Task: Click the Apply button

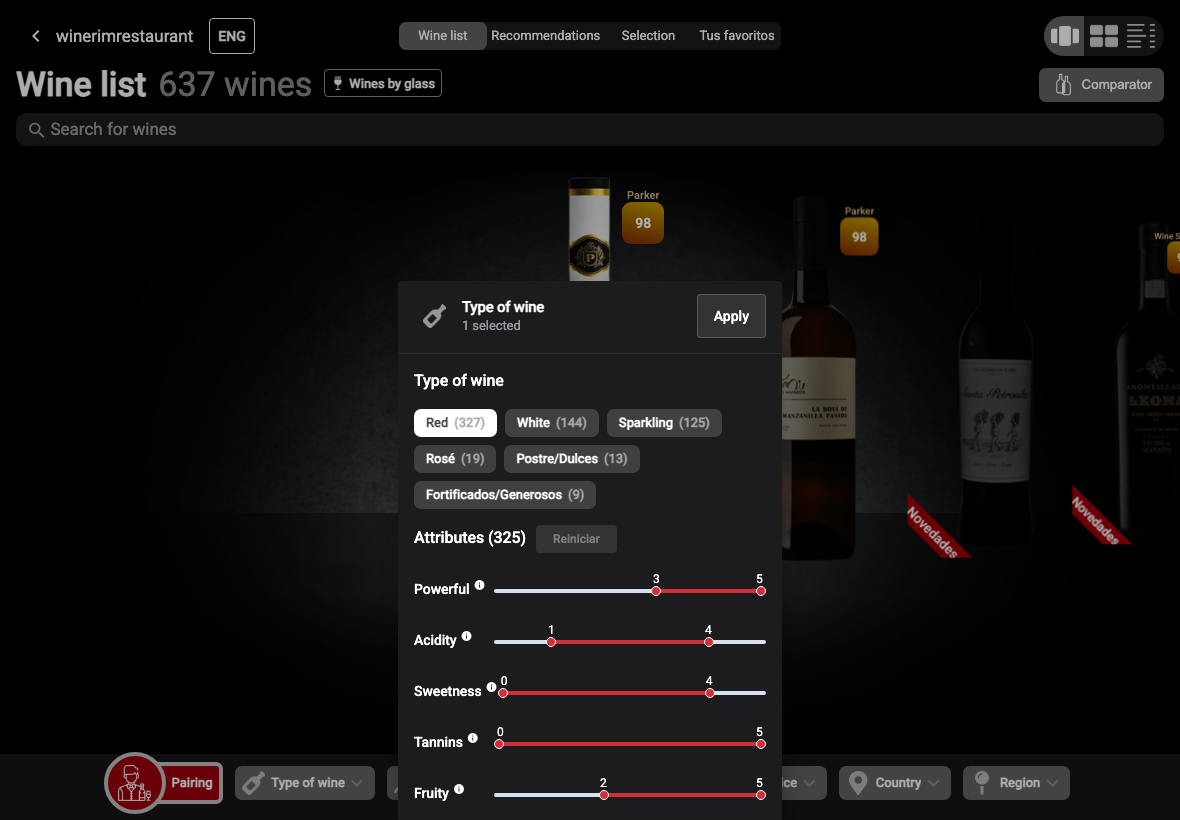Action: click(731, 316)
